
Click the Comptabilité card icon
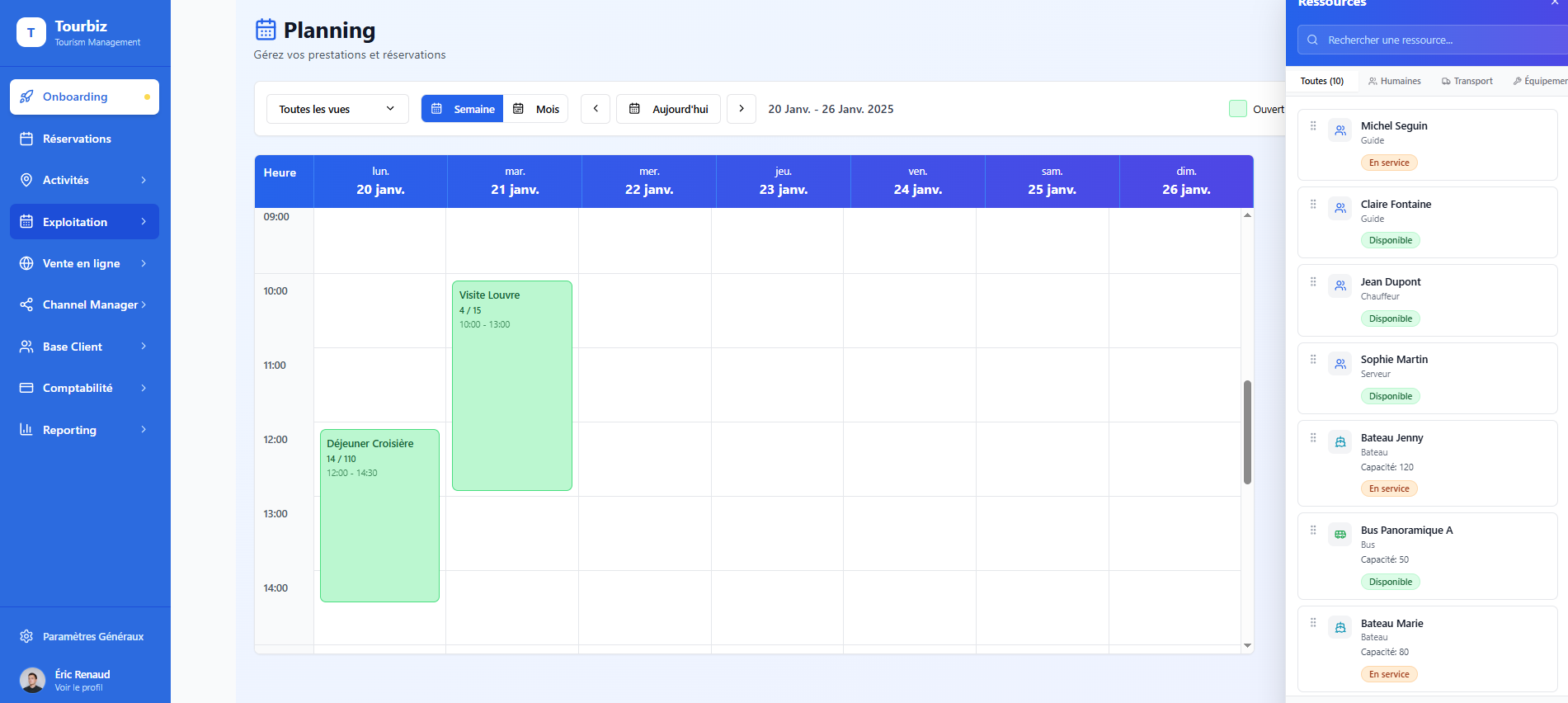[26, 388]
